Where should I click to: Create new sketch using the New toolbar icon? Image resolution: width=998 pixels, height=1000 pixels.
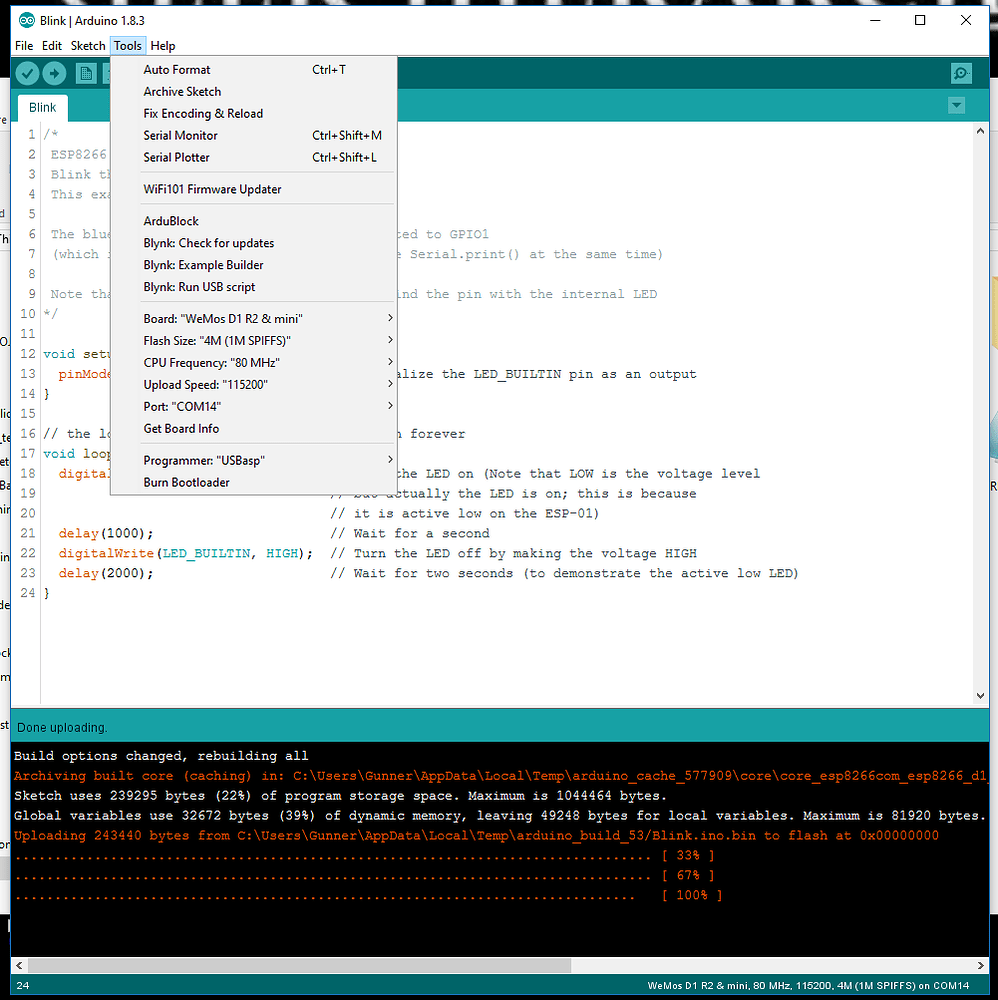[85, 72]
